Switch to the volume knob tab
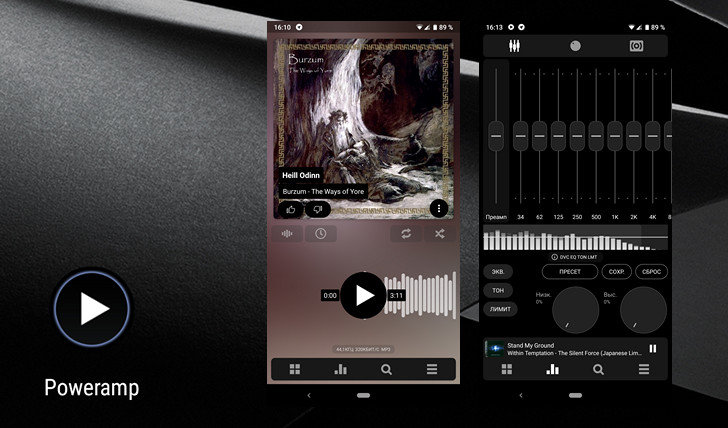The image size is (728, 428). (575, 46)
